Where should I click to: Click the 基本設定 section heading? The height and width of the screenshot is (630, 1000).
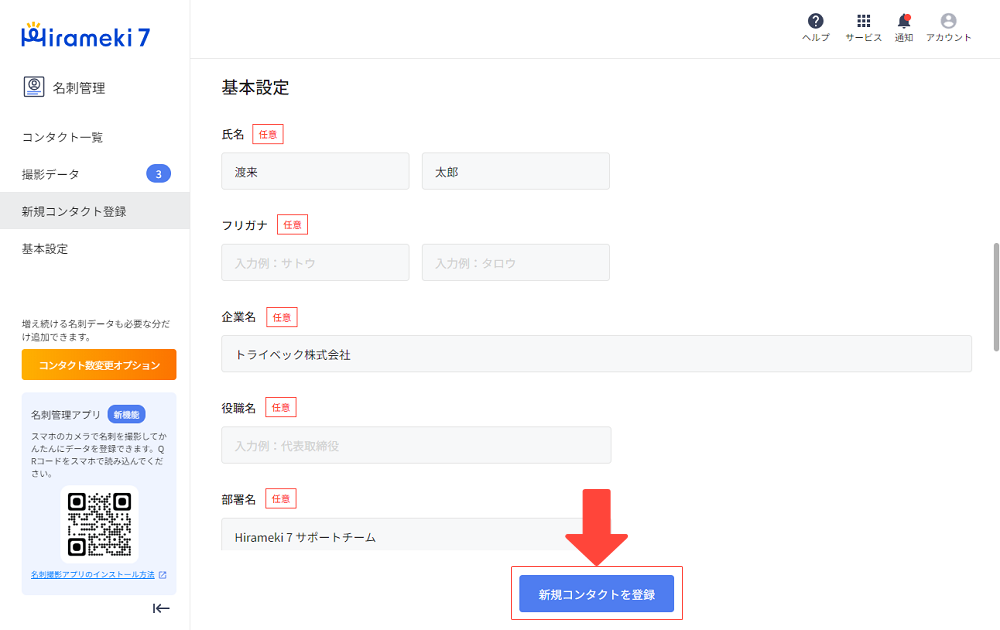[255, 87]
